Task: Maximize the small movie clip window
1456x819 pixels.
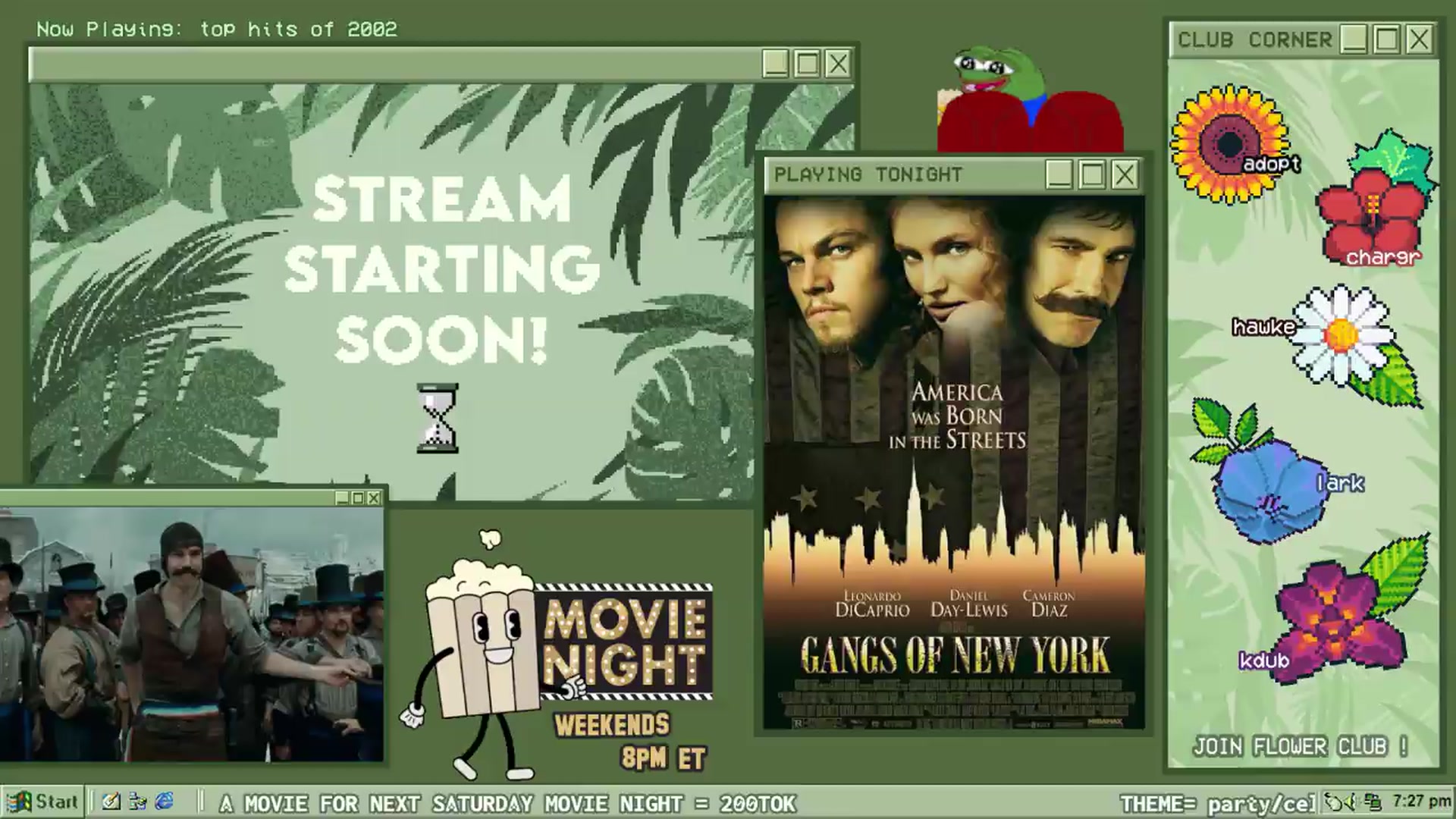Action: tap(358, 498)
